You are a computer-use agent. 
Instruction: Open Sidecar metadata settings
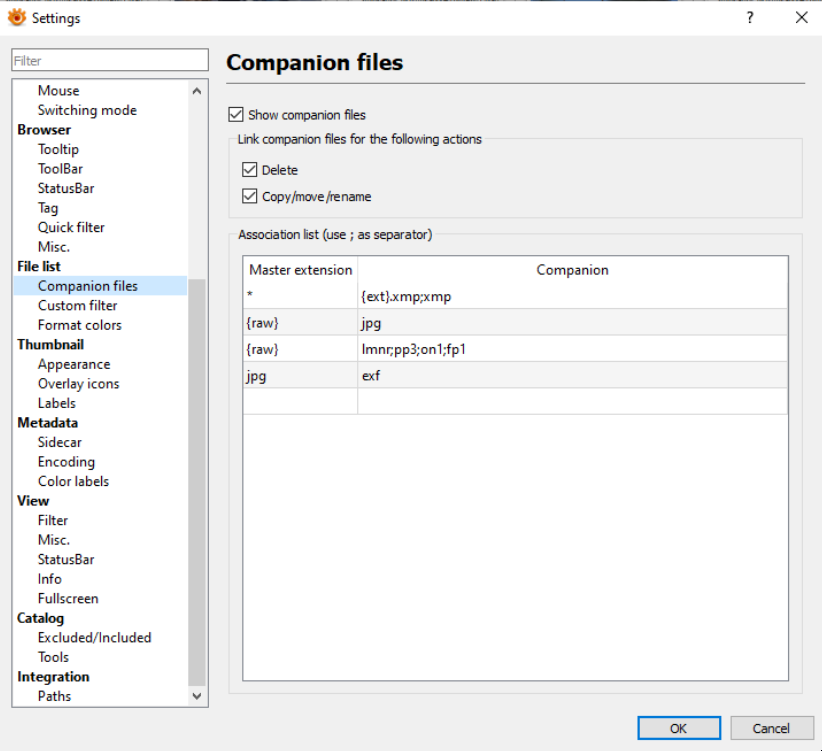pyautogui.click(x=59, y=442)
